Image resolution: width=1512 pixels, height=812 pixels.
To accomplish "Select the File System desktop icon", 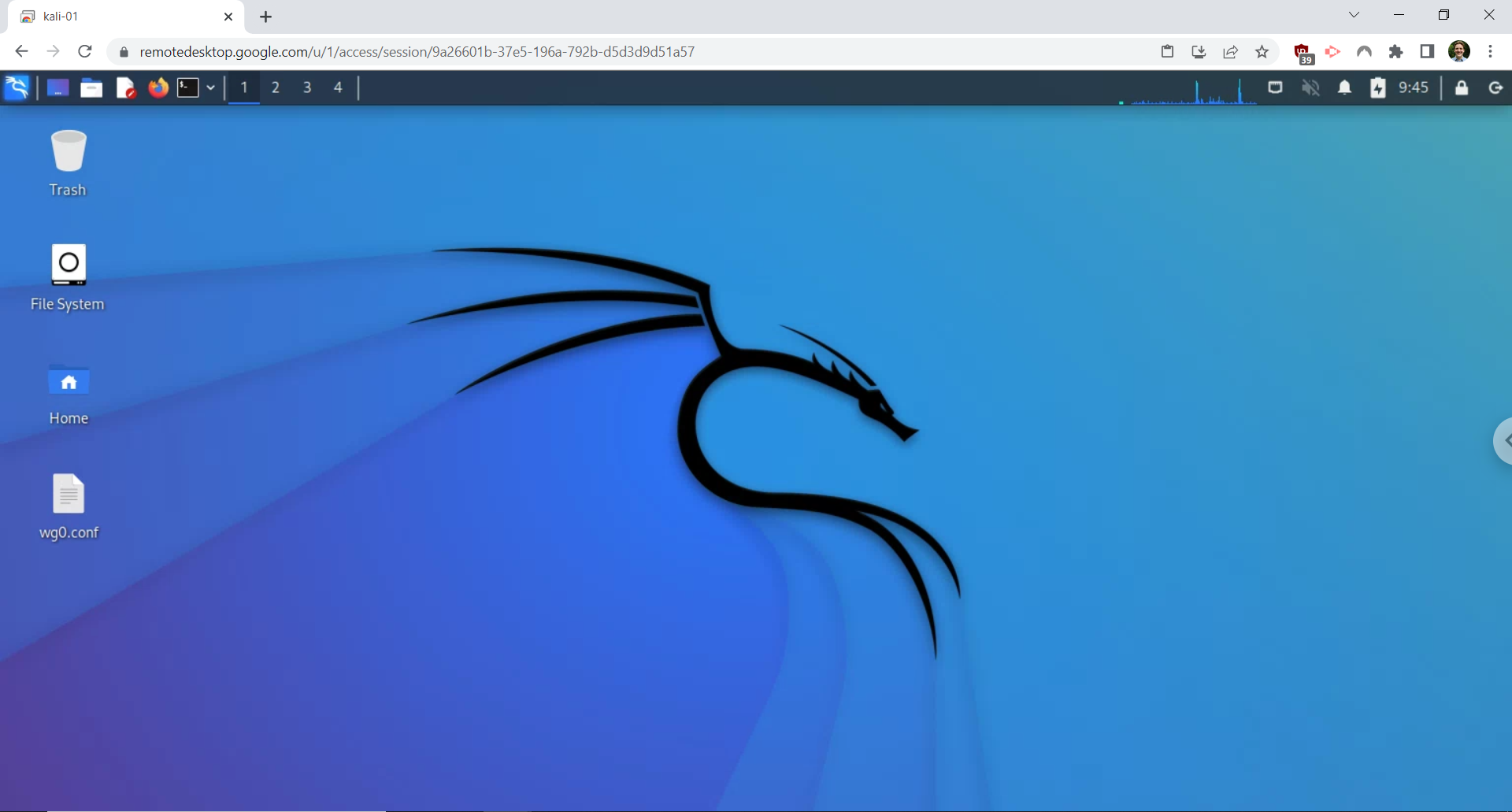I will point(68,277).
